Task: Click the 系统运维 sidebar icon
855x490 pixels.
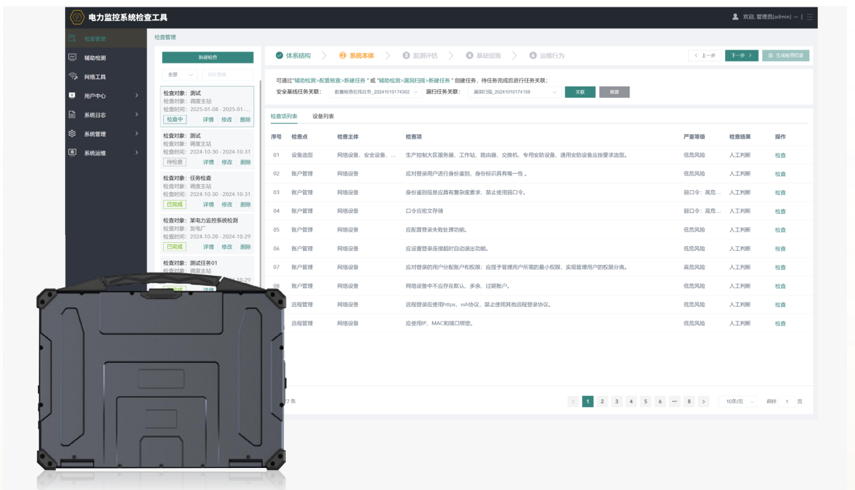Action: 73,153
